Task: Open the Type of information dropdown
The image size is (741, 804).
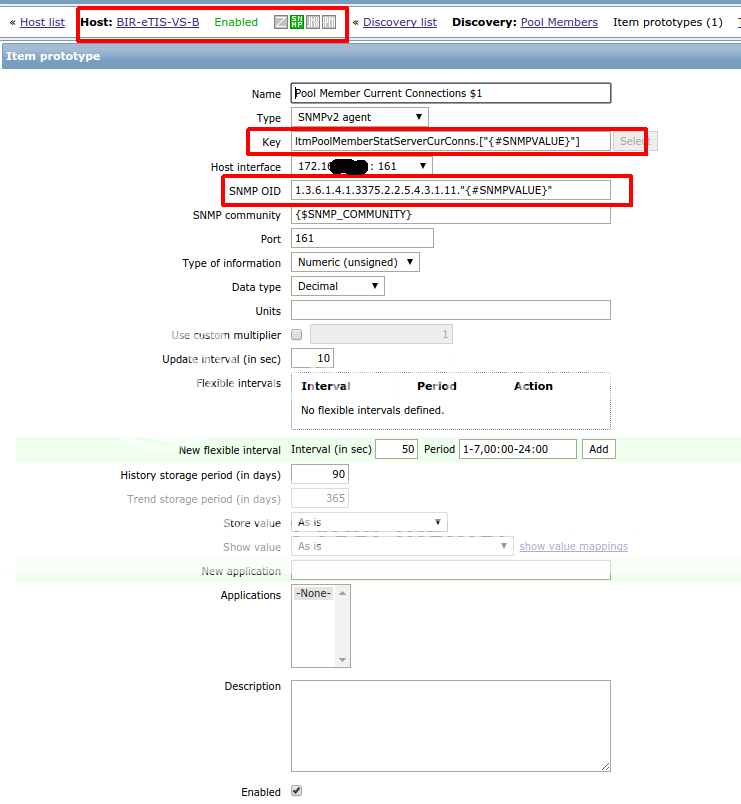Action: [x=355, y=263]
